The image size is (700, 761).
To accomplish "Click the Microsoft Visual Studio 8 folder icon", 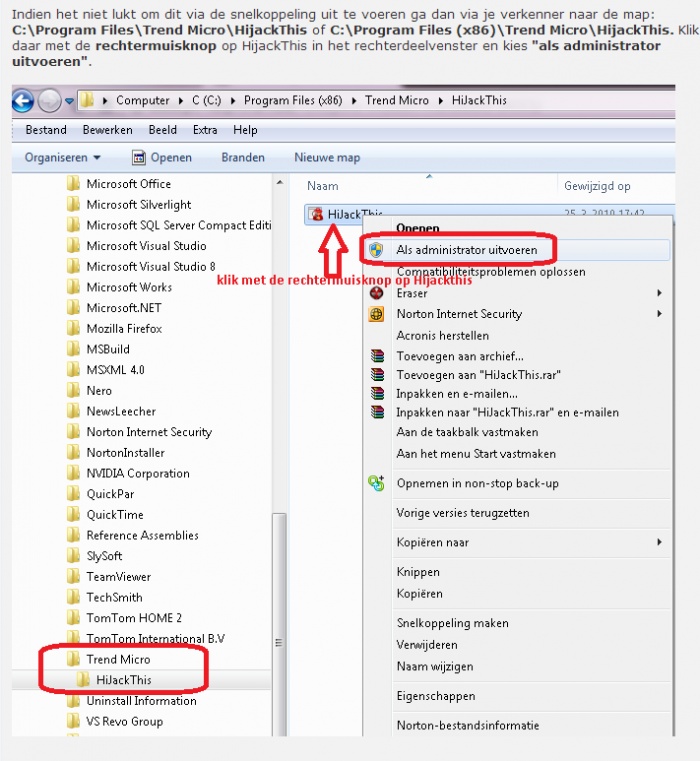I will 73,266.
